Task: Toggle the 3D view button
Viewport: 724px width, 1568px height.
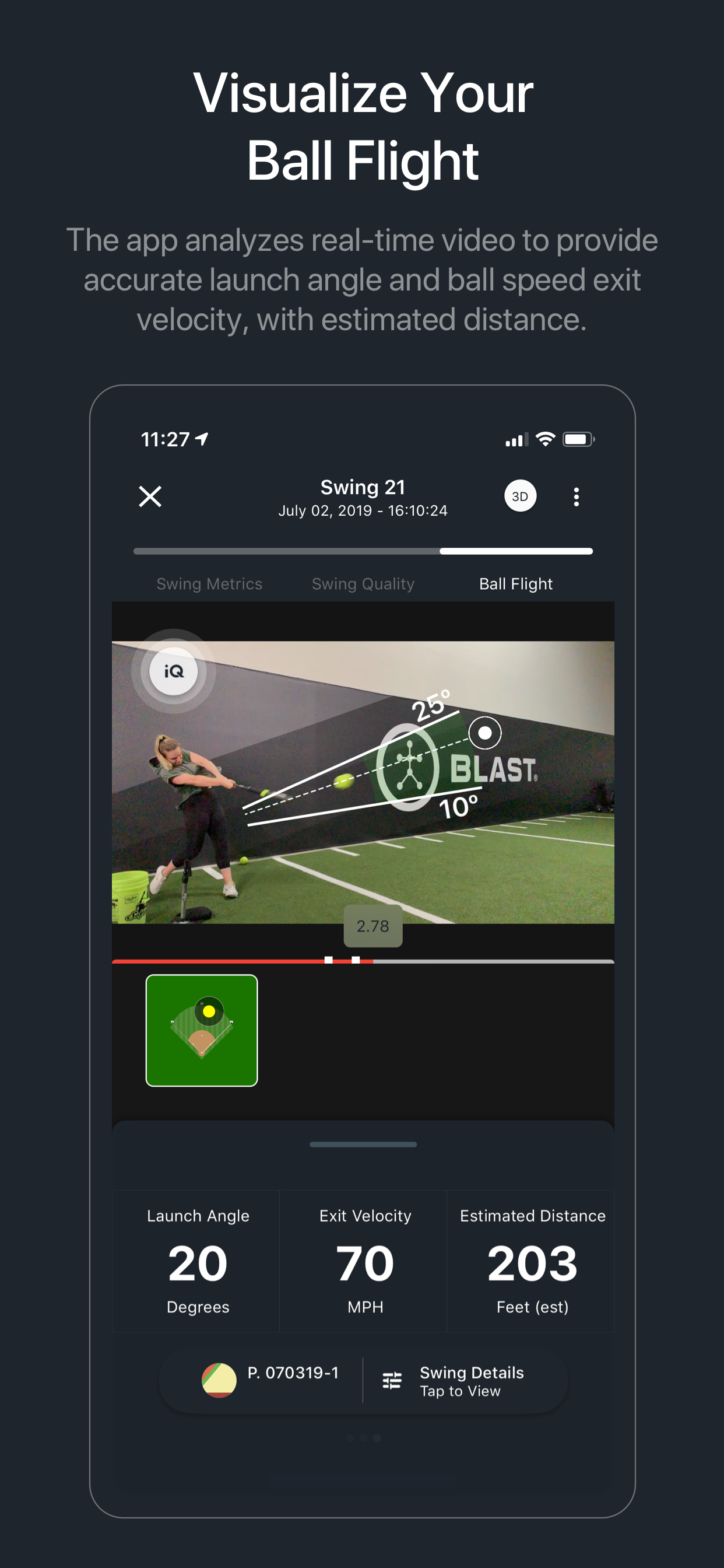Action: coord(520,496)
